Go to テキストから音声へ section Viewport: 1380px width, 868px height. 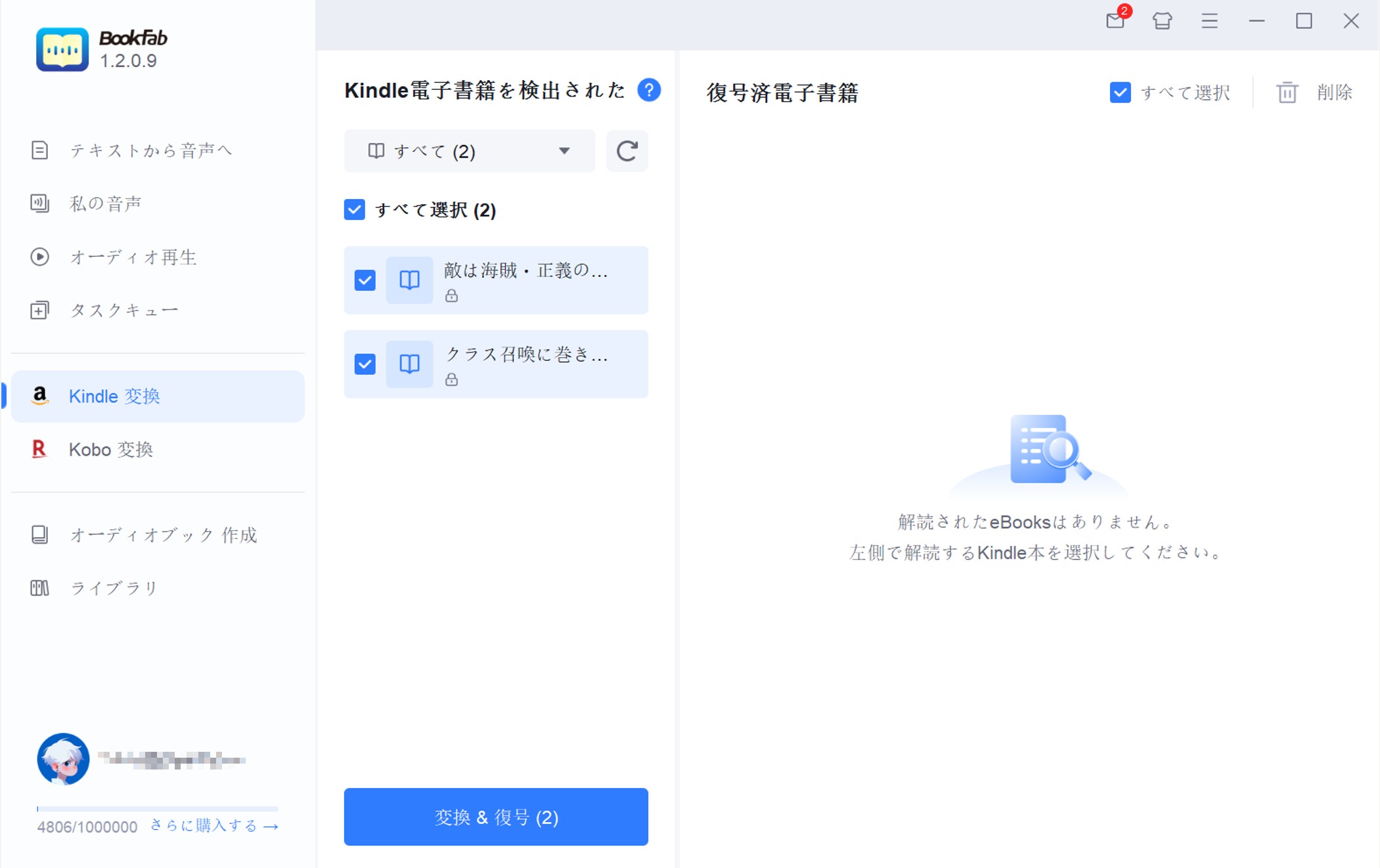[x=150, y=150]
